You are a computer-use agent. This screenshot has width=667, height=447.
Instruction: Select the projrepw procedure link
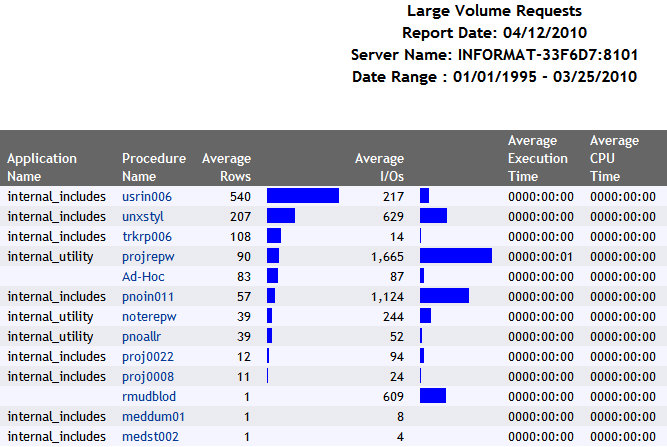coord(146,256)
